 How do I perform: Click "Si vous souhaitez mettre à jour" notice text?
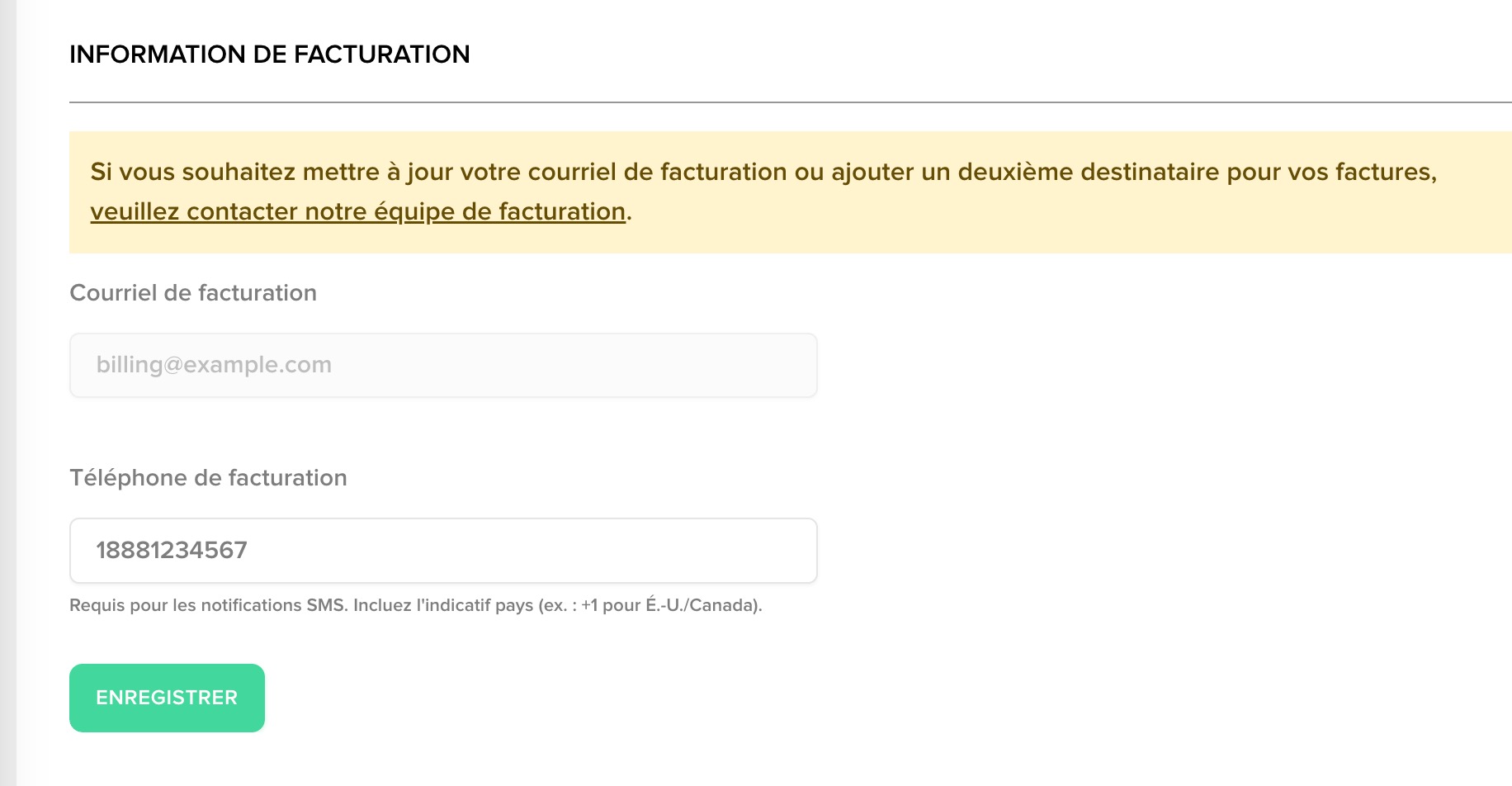click(235, 173)
